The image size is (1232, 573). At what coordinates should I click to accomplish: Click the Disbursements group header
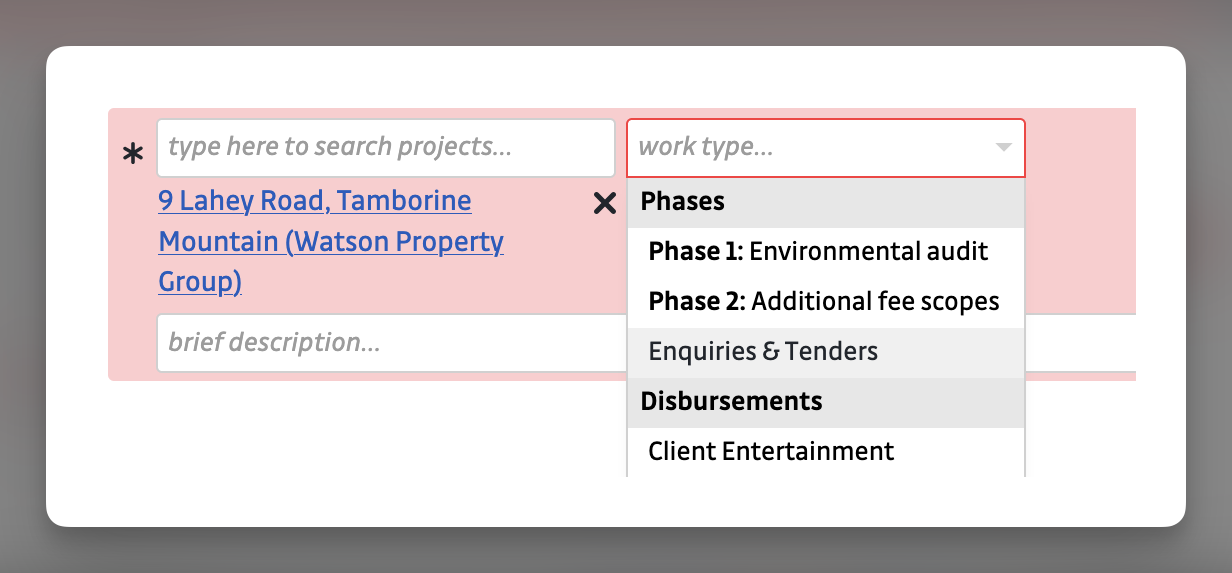(731, 402)
